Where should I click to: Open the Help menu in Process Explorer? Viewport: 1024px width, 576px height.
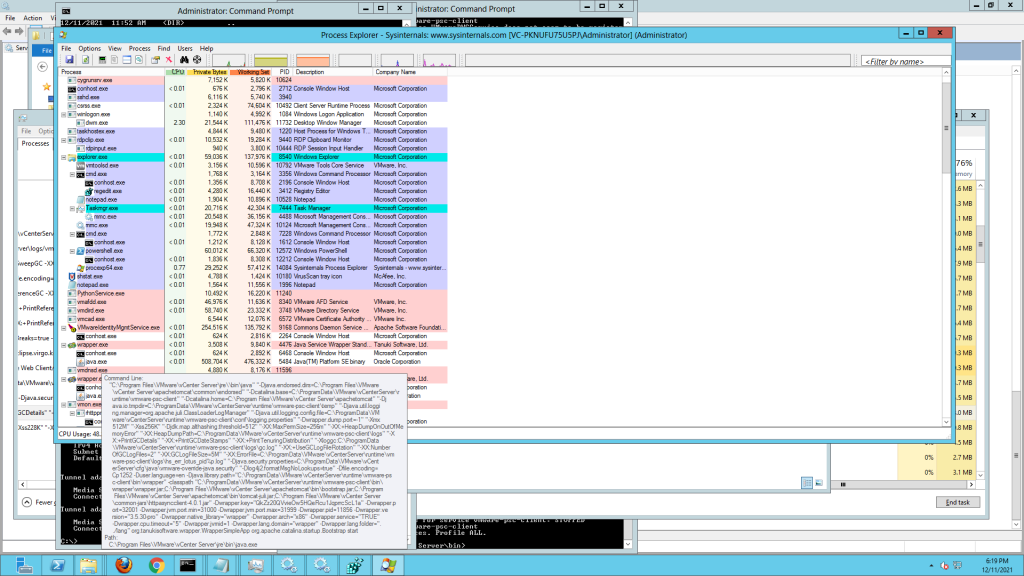206,48
